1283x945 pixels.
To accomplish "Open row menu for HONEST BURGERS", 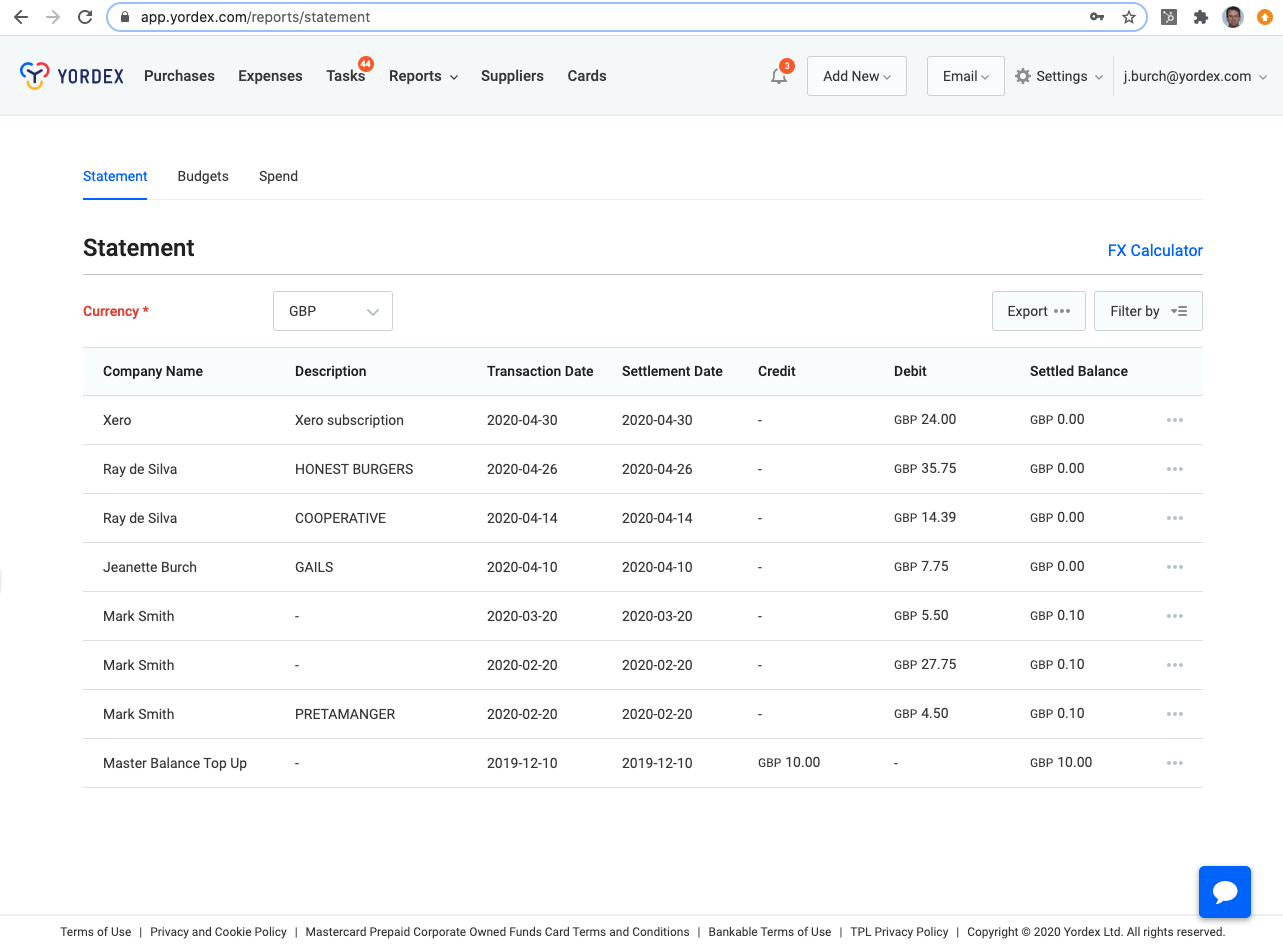I will point(1175,469).
